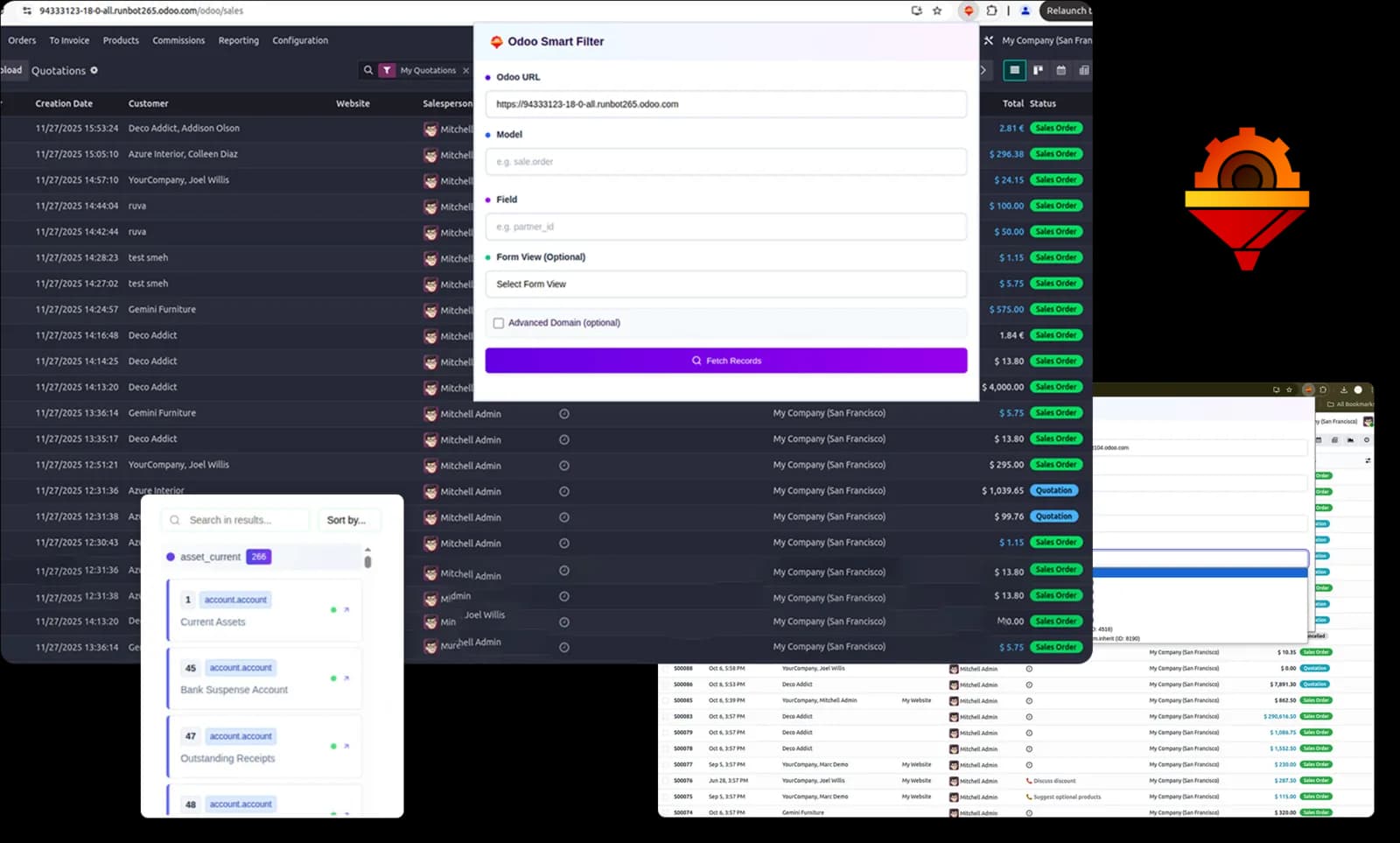Click the filter funnel icon beside My Quotations
Viewport: 1400px width, 843px height.
[x=387, y=70]
